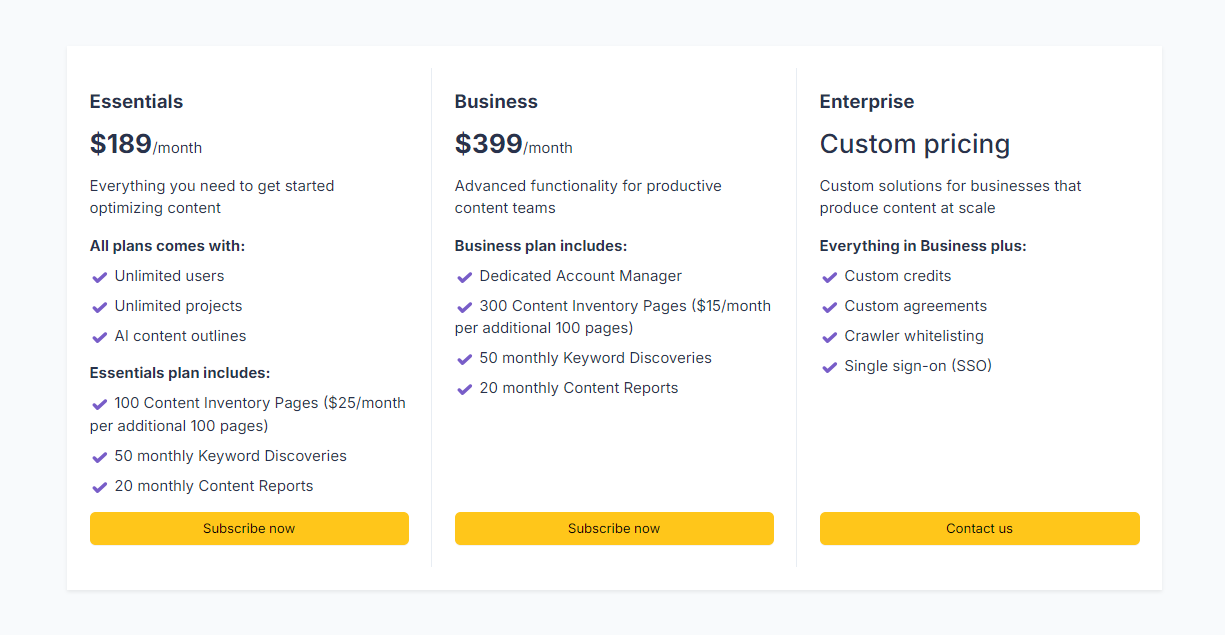
Task: Click the 'Business plan includes:' label
Action: (x=541, y=246)
